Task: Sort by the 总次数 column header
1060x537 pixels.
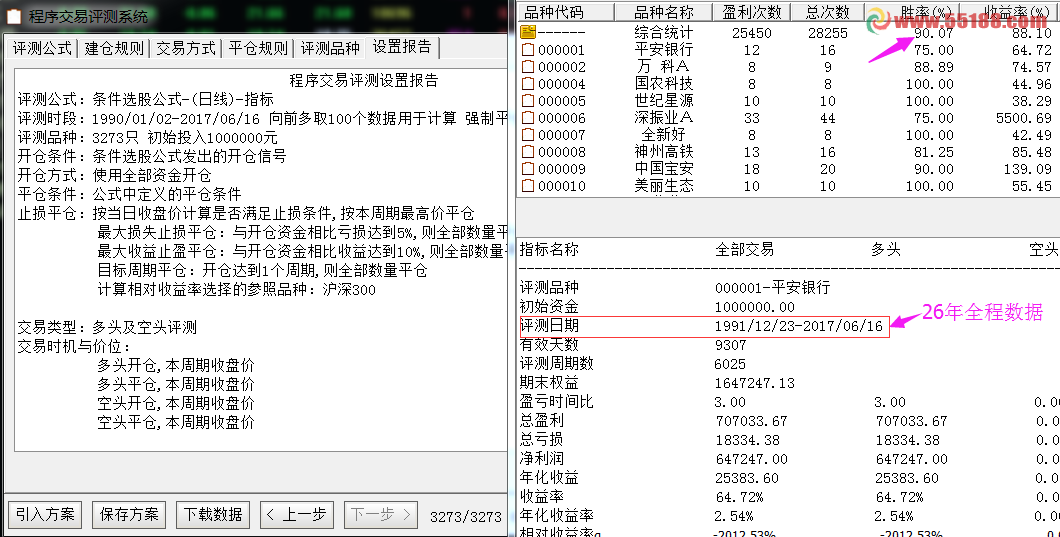Action: 827,12
